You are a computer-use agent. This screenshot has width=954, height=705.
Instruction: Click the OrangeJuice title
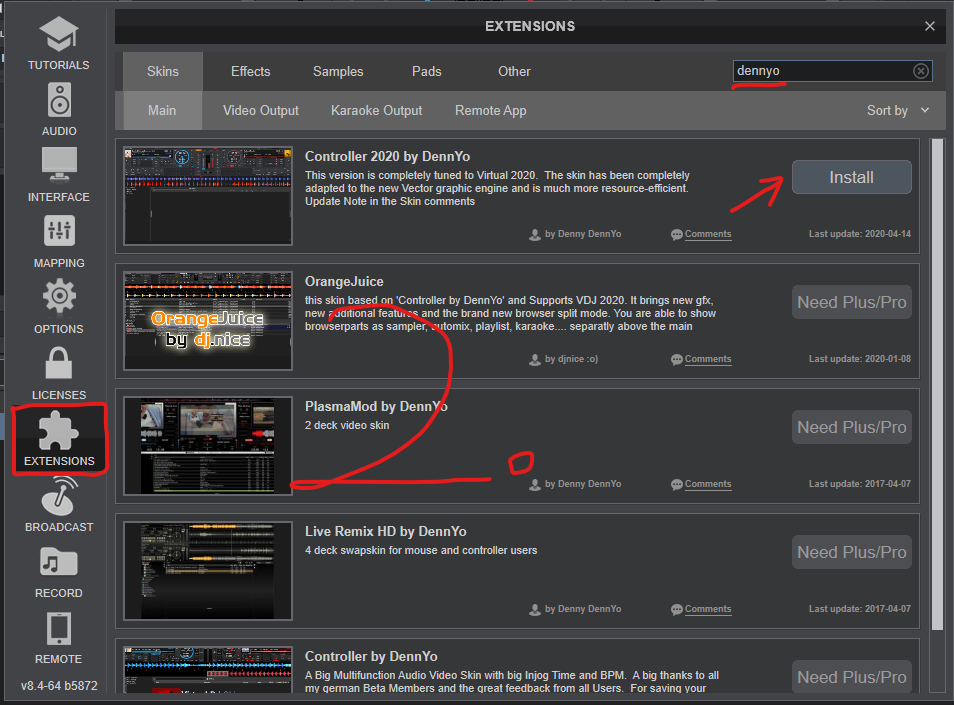pyautogui.click(x=344, y=282)
